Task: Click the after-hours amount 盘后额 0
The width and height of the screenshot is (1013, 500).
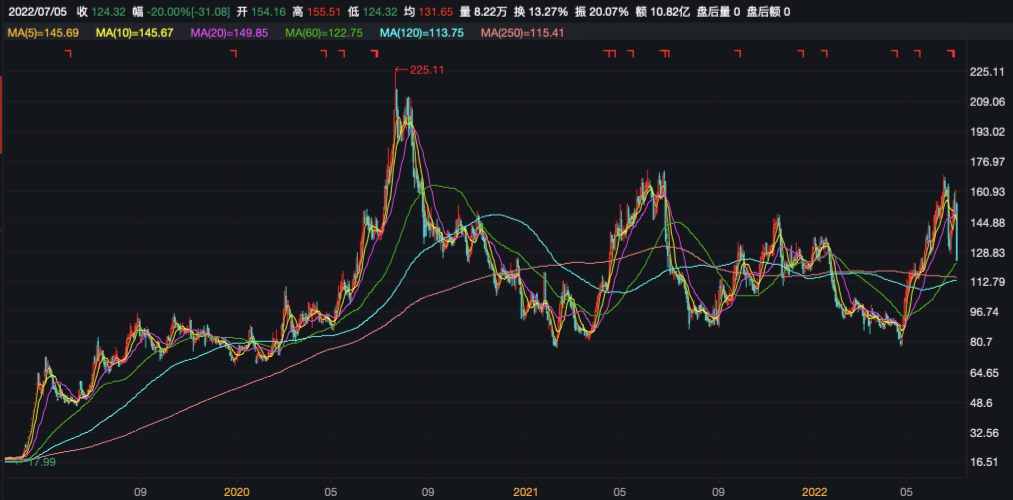Action: point(768,12)
